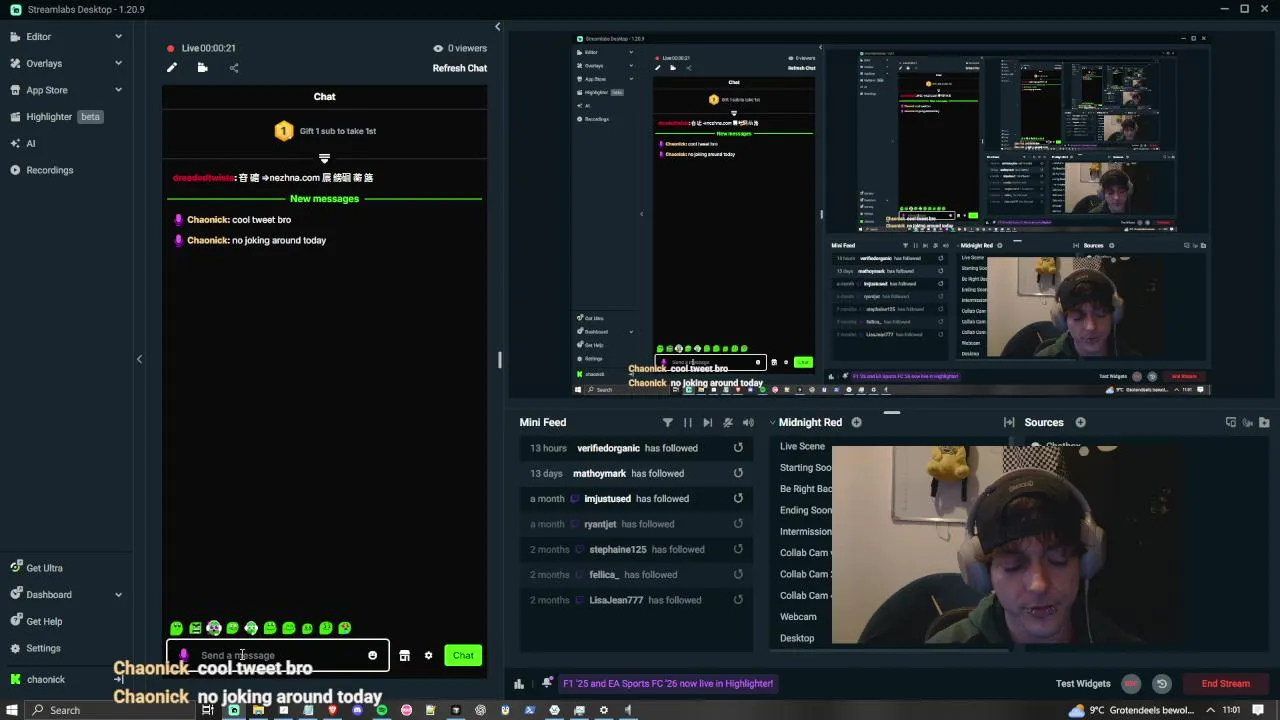The image size is (1280, 720).
Task: Select the Webcam scene
Action: coord(798,616)
